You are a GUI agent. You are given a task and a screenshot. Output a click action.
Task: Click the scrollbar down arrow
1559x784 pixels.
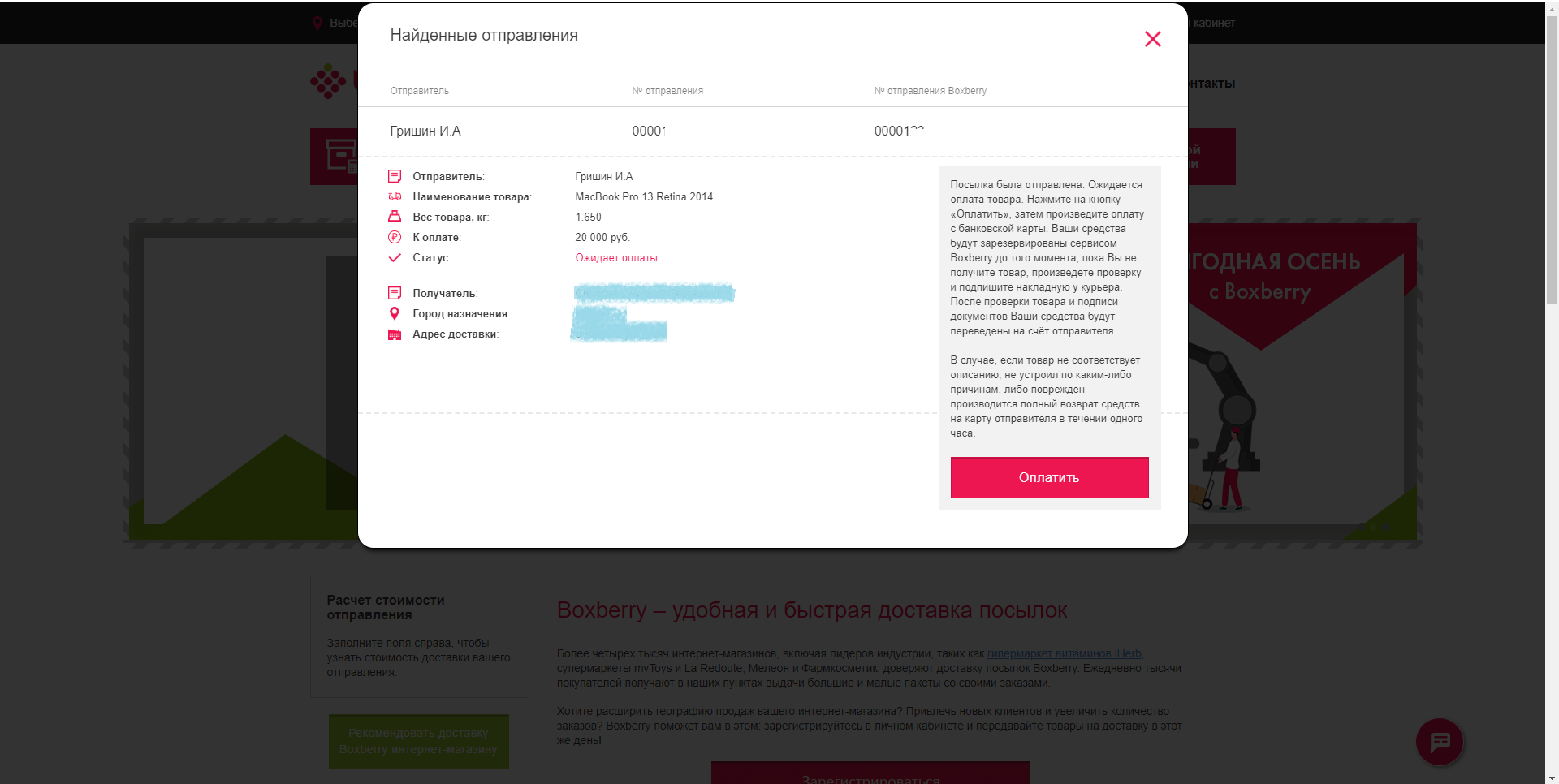(x=1552, y=778)
